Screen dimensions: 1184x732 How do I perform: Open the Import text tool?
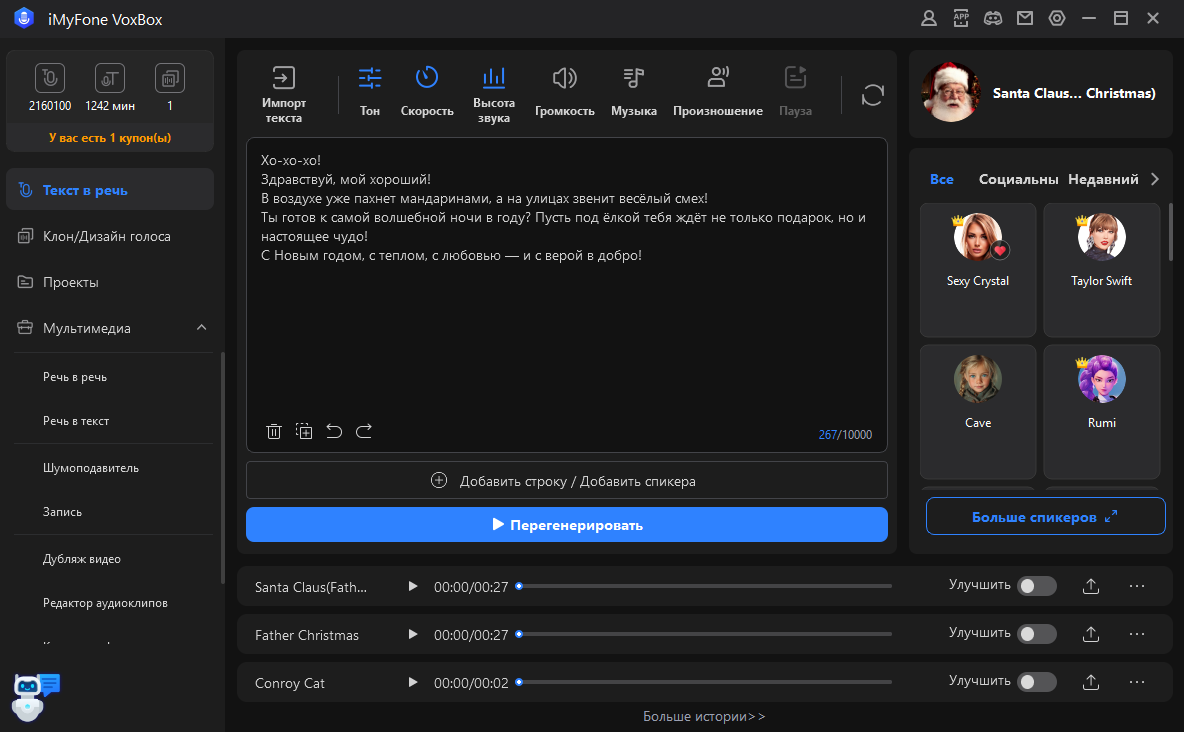[x=284, y=94]
